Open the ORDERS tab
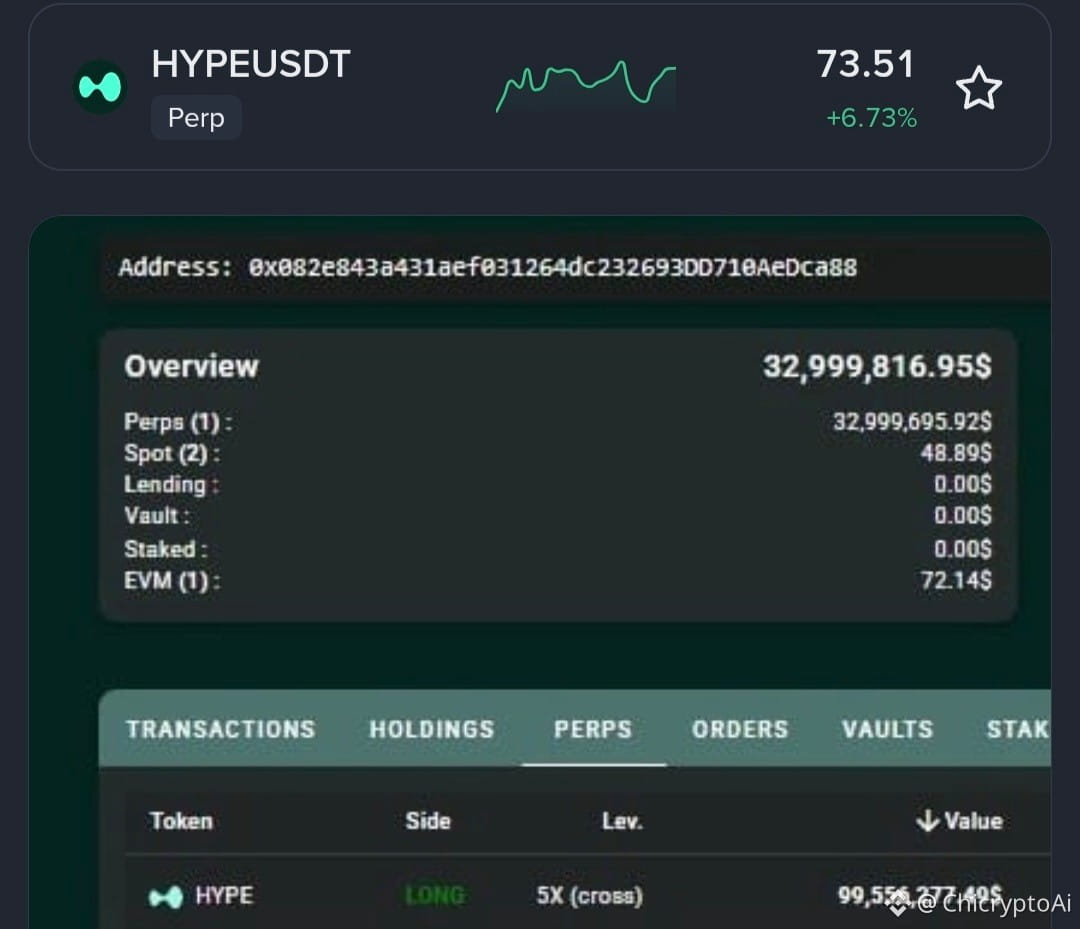1080x929 pixels. [x=740, y=729]
